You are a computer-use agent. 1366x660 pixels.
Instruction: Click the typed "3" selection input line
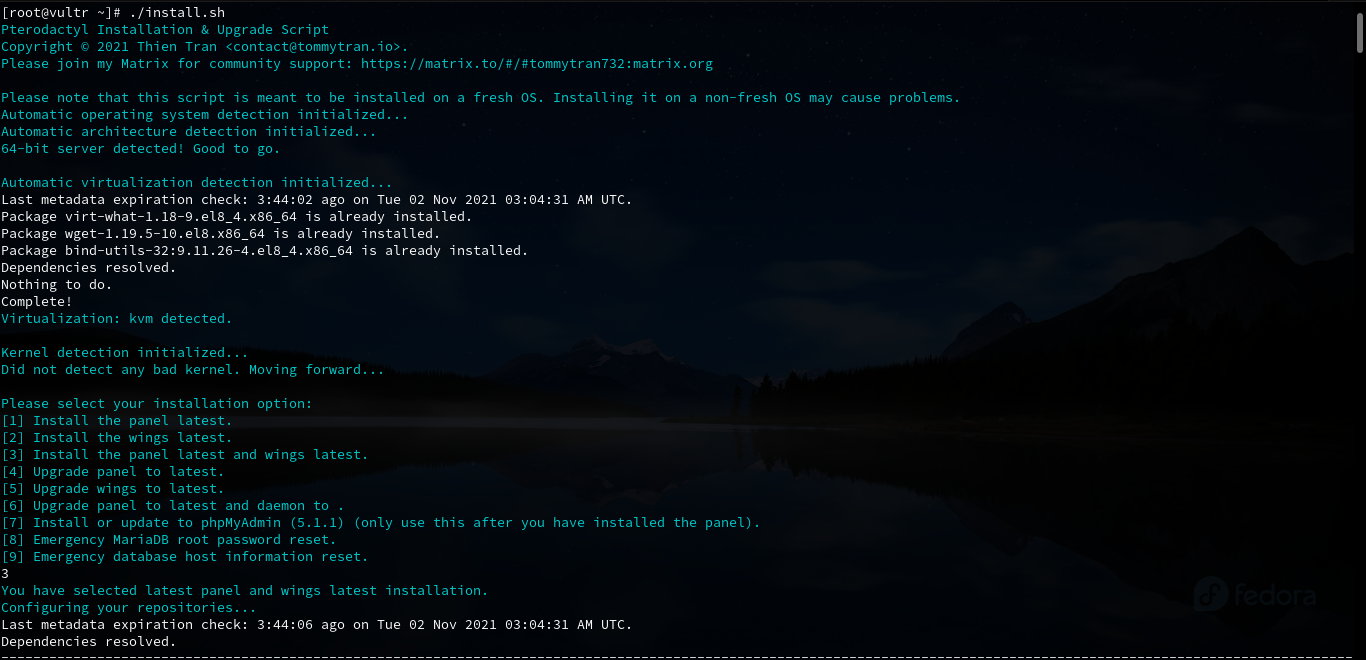pos(5,574)
